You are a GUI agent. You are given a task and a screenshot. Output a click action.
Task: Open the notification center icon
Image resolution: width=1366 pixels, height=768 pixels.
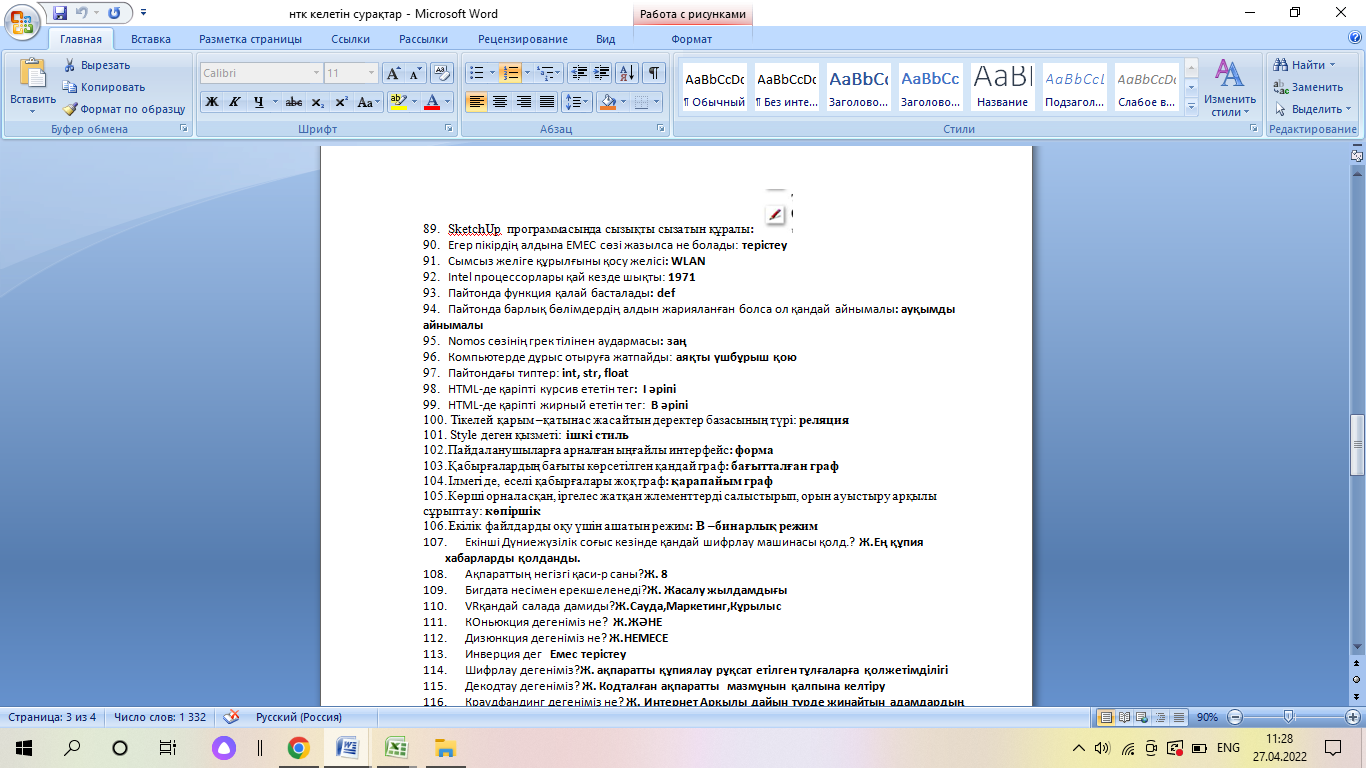(x=1332, y=748)
